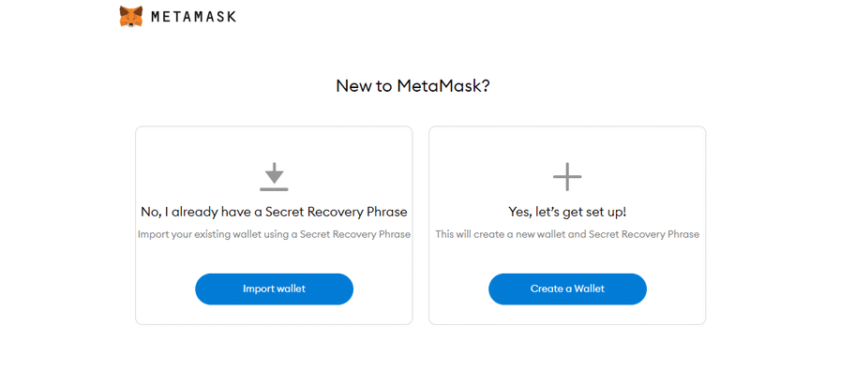Viewport: 855px width, 370px height.
Task: Click the MetaMask fox logo
Action: 131,16
